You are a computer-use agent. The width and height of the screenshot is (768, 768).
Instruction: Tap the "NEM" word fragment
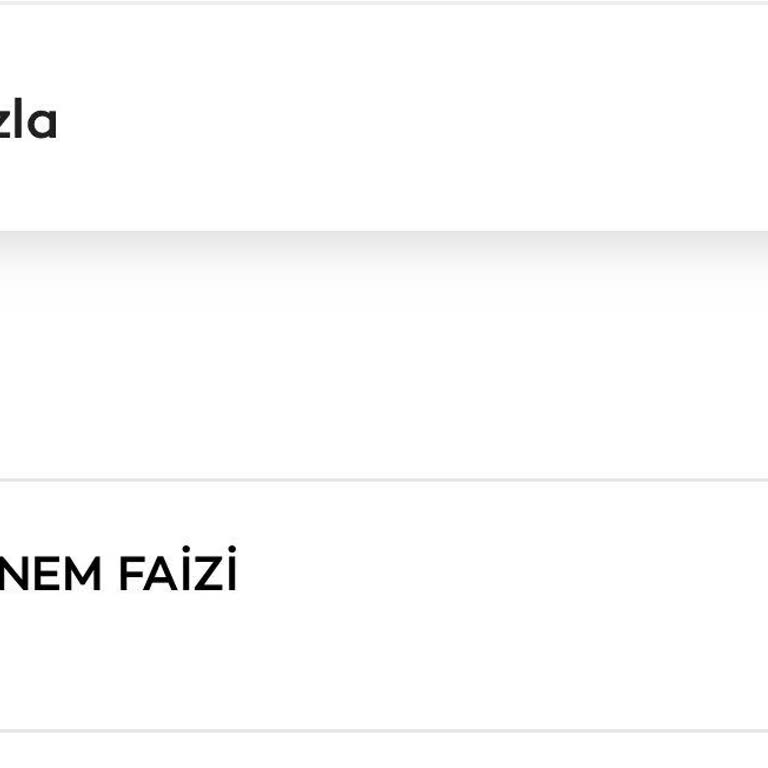click(50, 575)
